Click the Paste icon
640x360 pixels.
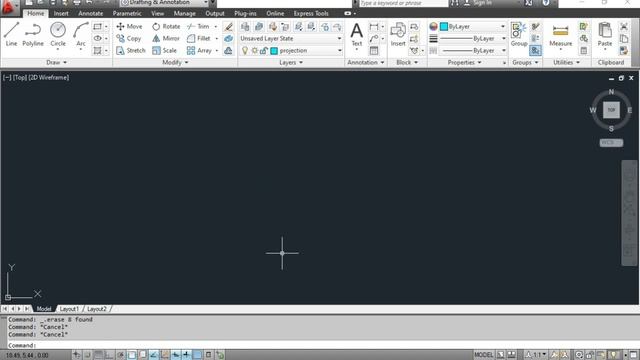604,35
